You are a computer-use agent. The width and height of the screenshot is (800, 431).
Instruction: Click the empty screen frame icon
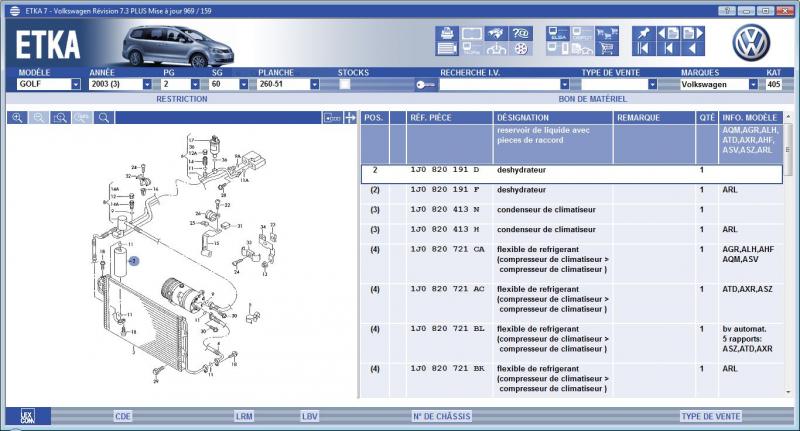click(471, 34)
